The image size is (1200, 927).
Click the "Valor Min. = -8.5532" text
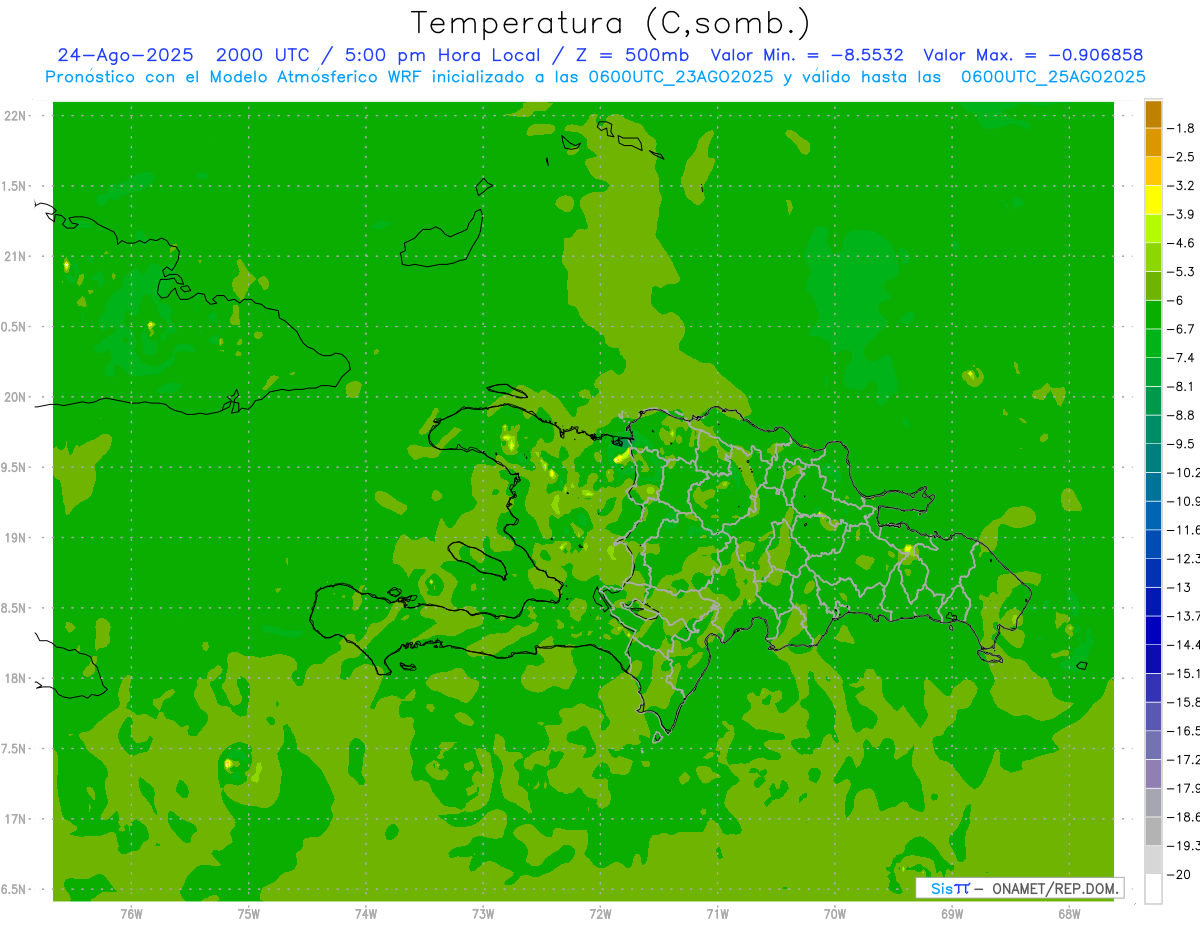coord(807,56)
